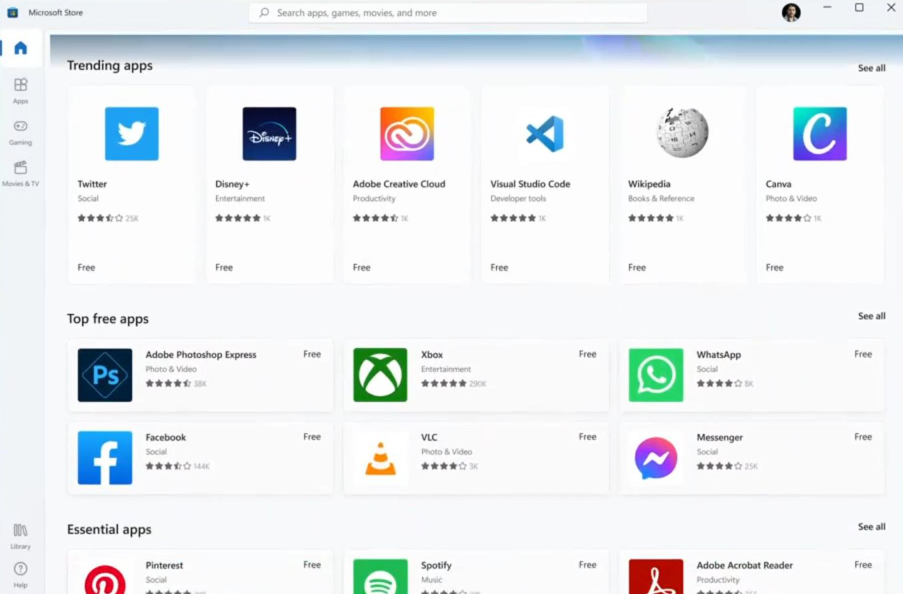Open Help in the sidebar
This screenshot has width=903, height=594.
21,575
